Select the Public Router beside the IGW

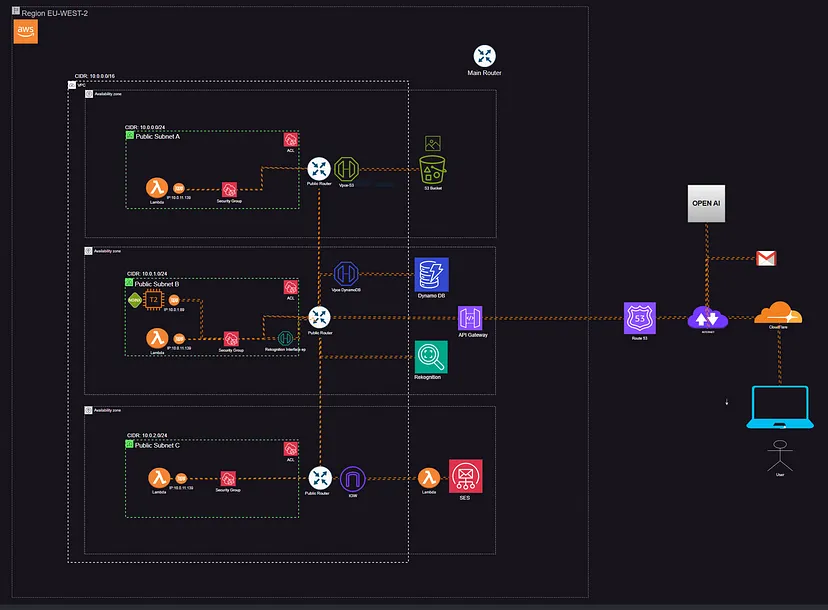coord(320,478)
